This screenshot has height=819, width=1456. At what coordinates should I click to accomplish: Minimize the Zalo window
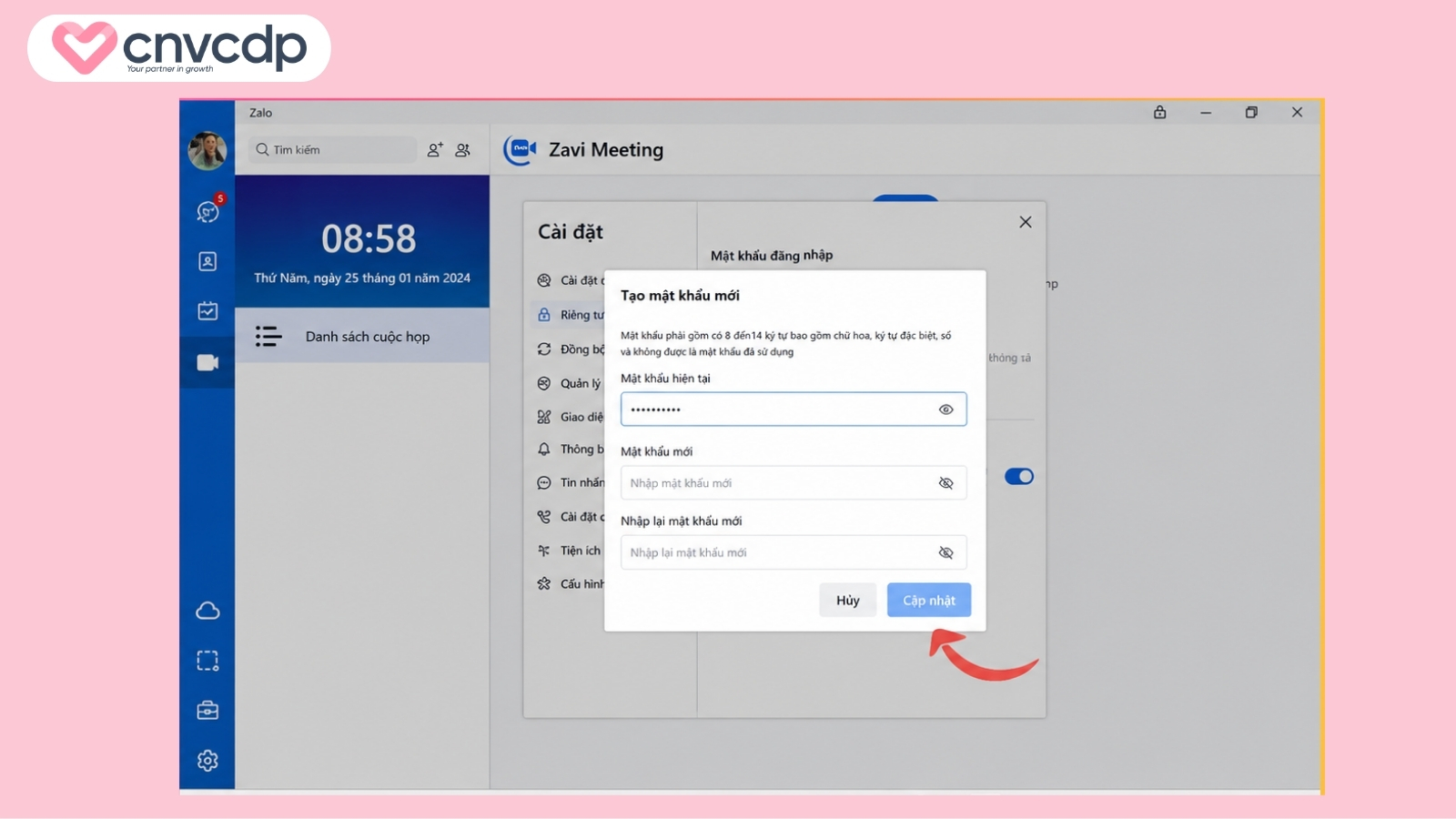point(1206,112)
